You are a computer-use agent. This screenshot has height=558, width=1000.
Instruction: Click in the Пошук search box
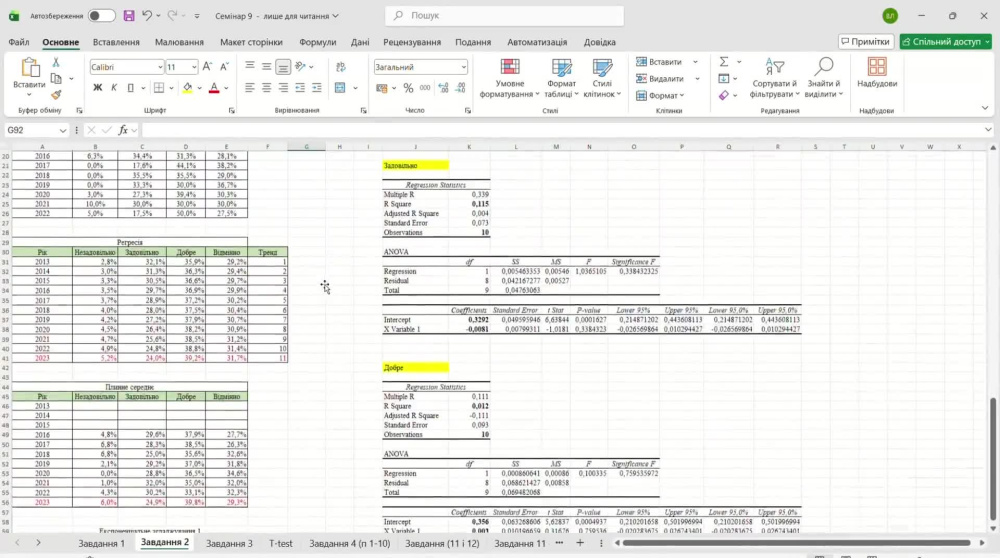[504, 15]
